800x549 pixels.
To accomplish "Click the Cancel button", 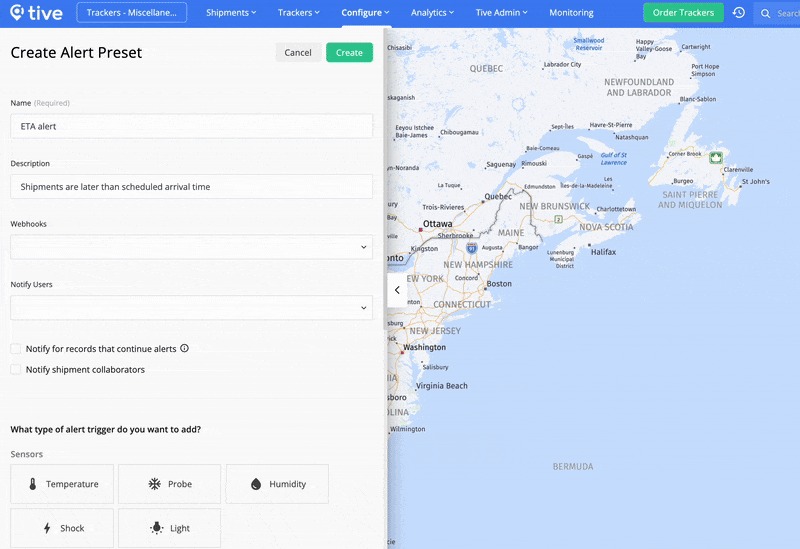I will 298,53.
